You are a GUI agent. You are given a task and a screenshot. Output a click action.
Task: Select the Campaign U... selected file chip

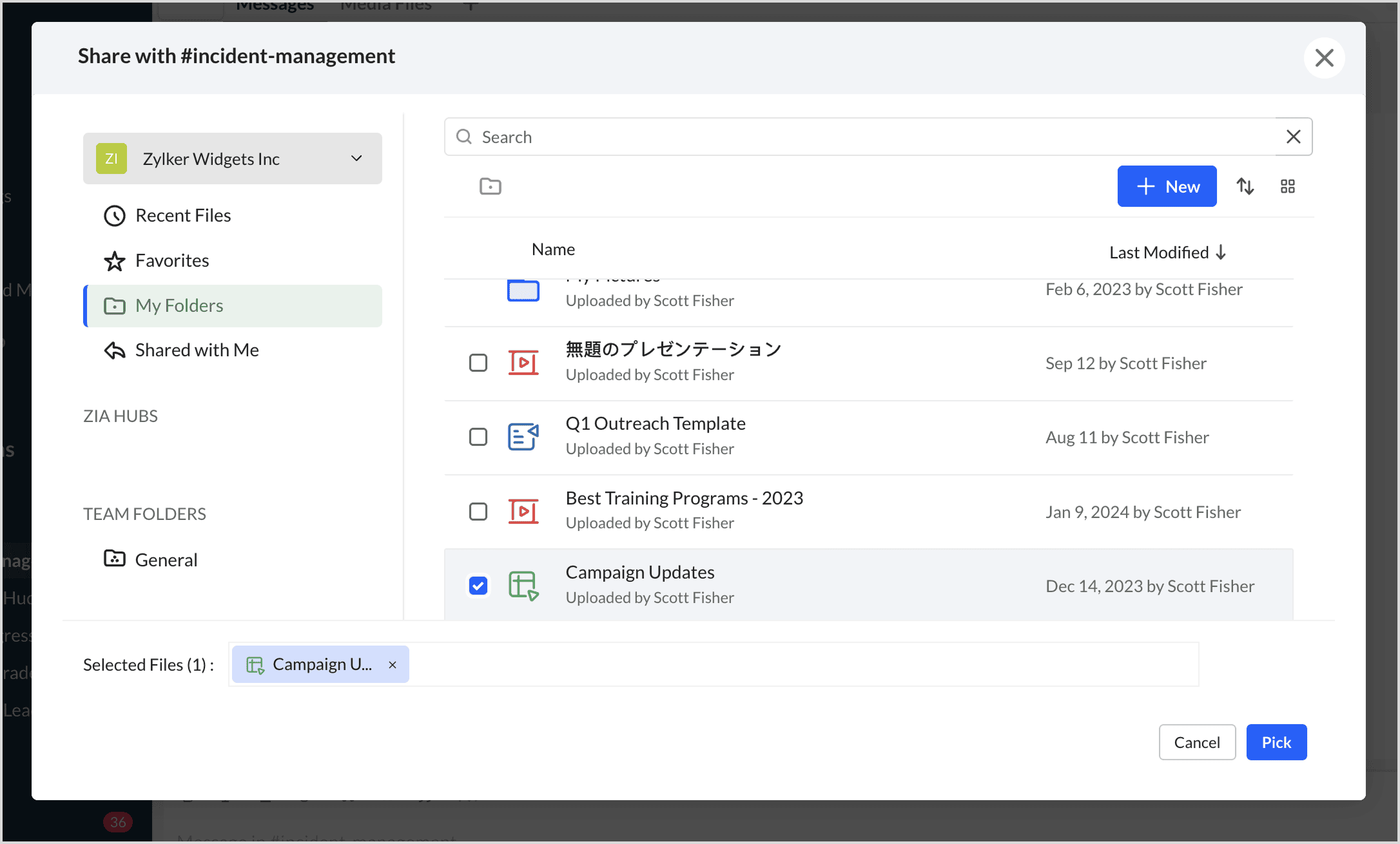pyautogui.click(x=320, y=664)
